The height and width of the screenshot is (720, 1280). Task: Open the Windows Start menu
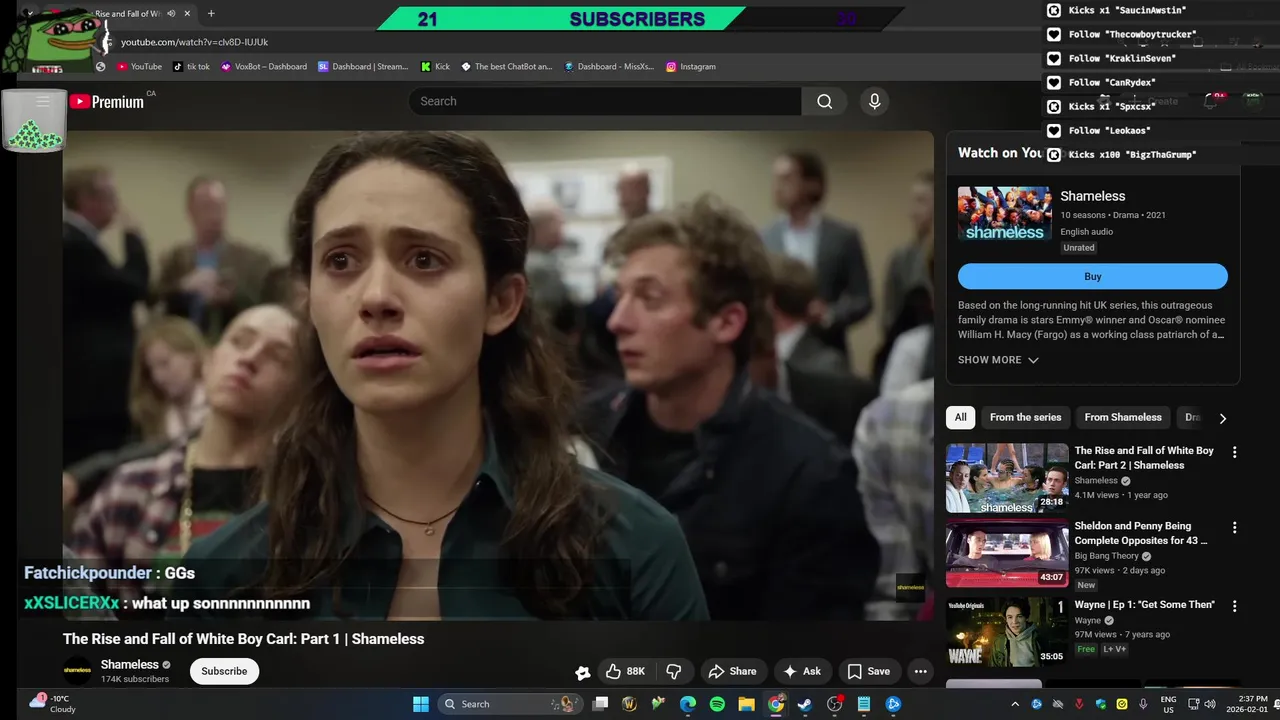click(x=421, y=704)
